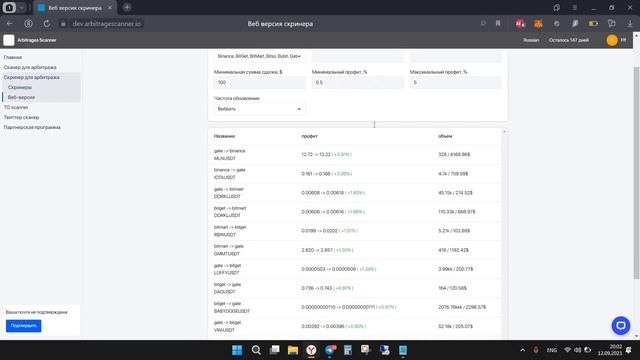Click the Arbitrages Scanner logo
640x360 pixels.
click(9, 40)
